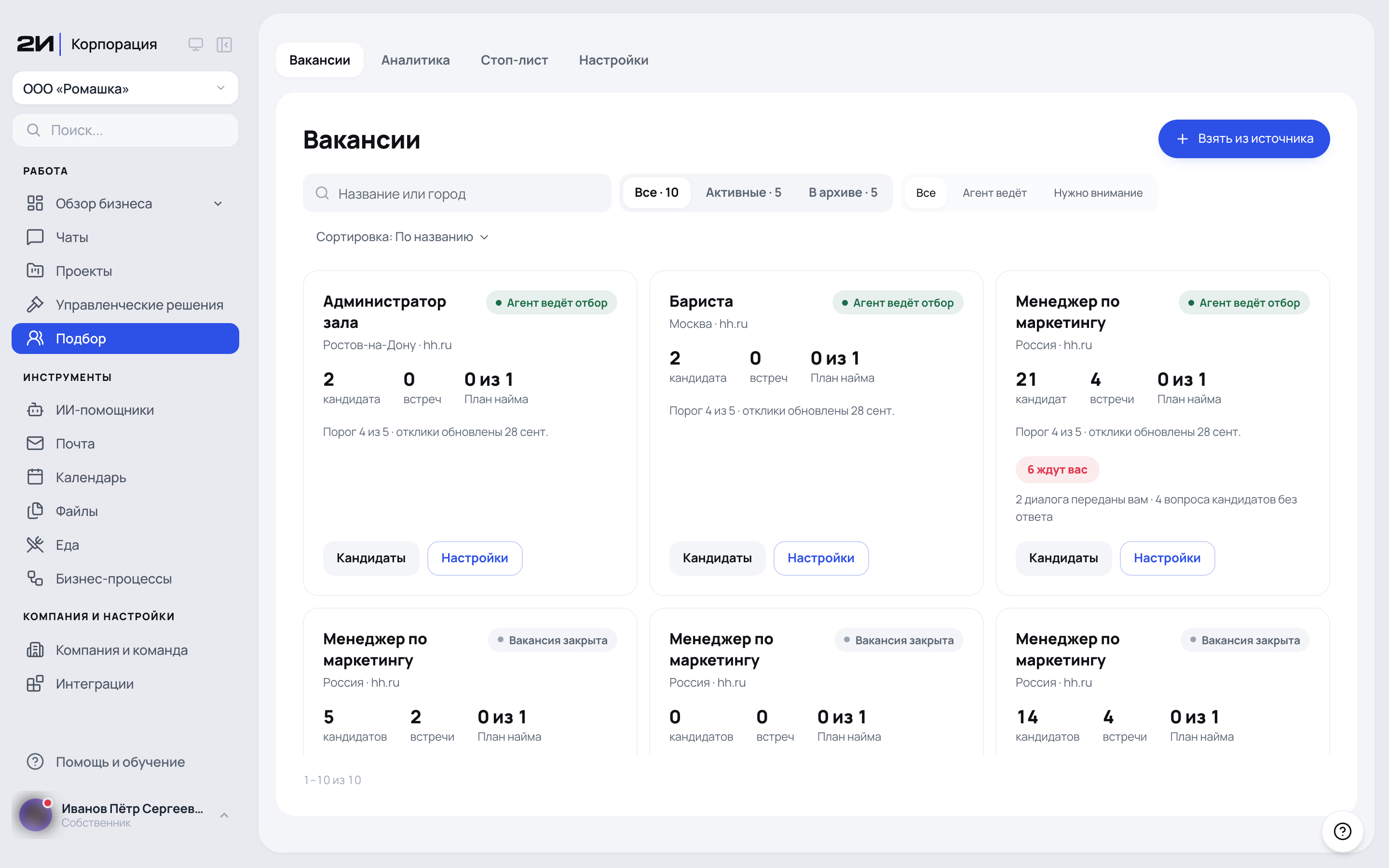Expand Обзор бизнеса chevron
The height and width of the screenshot is (868, 1389).
click(x=218, y=204)
